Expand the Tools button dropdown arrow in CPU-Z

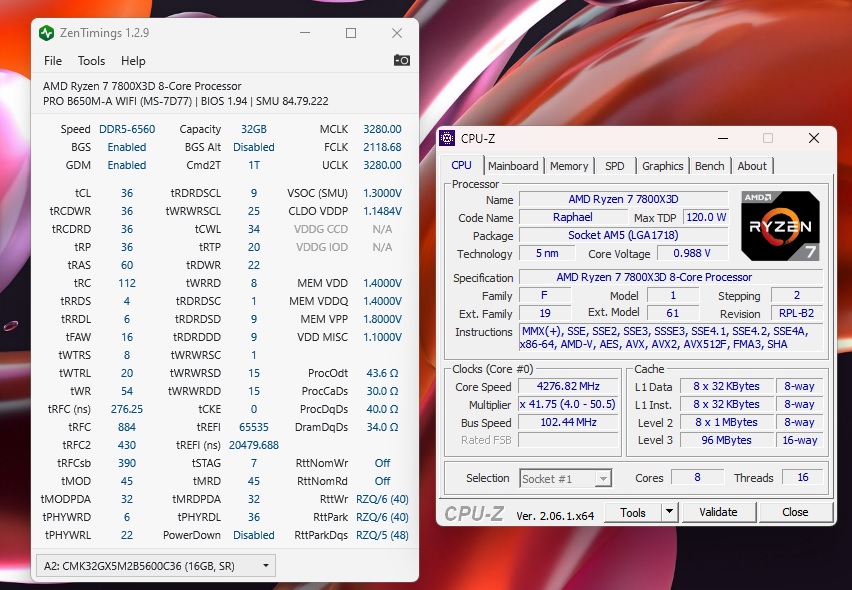tap(669, 512)
